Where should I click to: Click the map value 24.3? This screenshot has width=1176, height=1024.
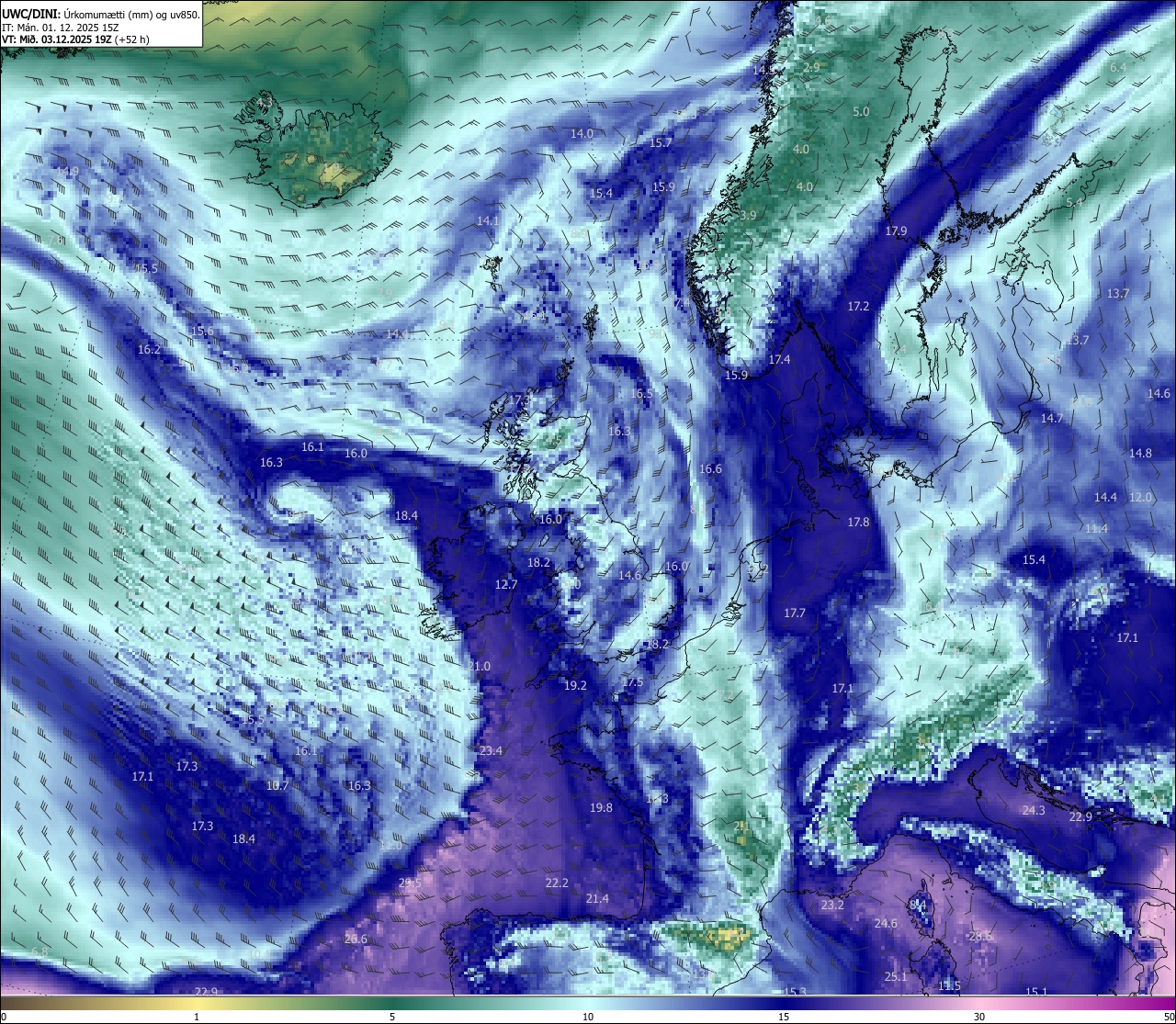(1034, 810)
